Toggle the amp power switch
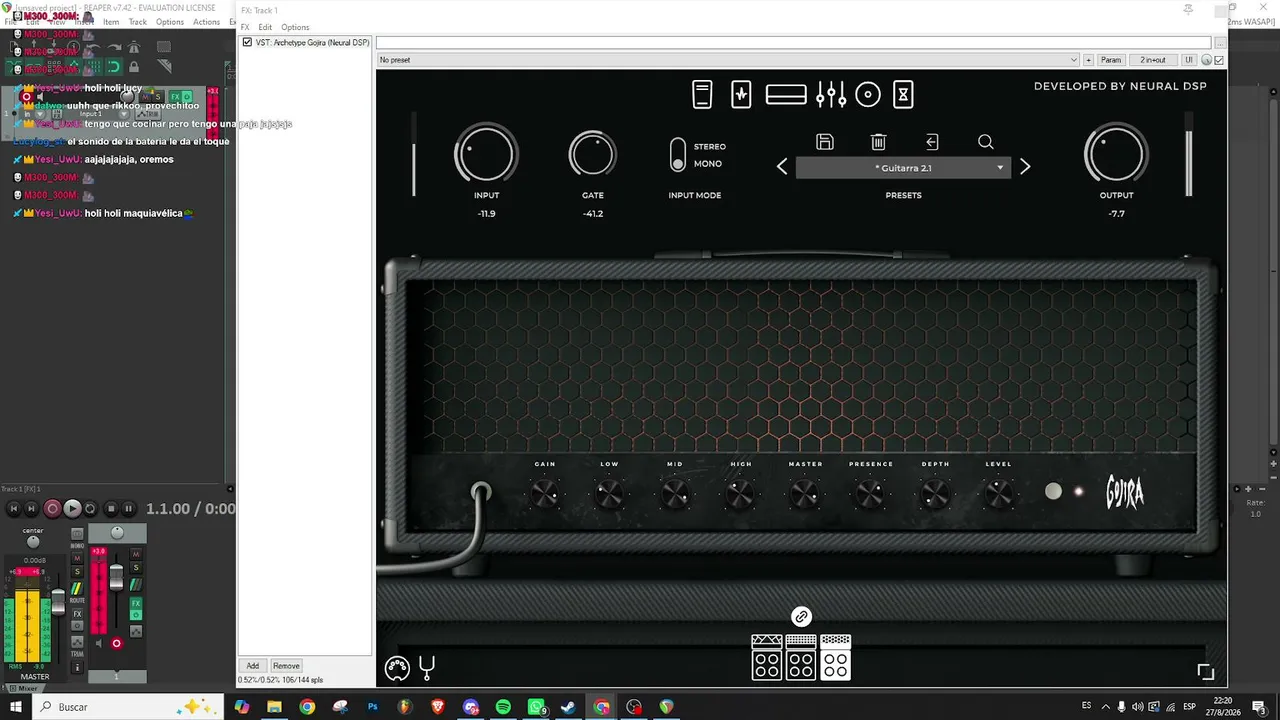1280x720 pixels. coord(1053,491)
